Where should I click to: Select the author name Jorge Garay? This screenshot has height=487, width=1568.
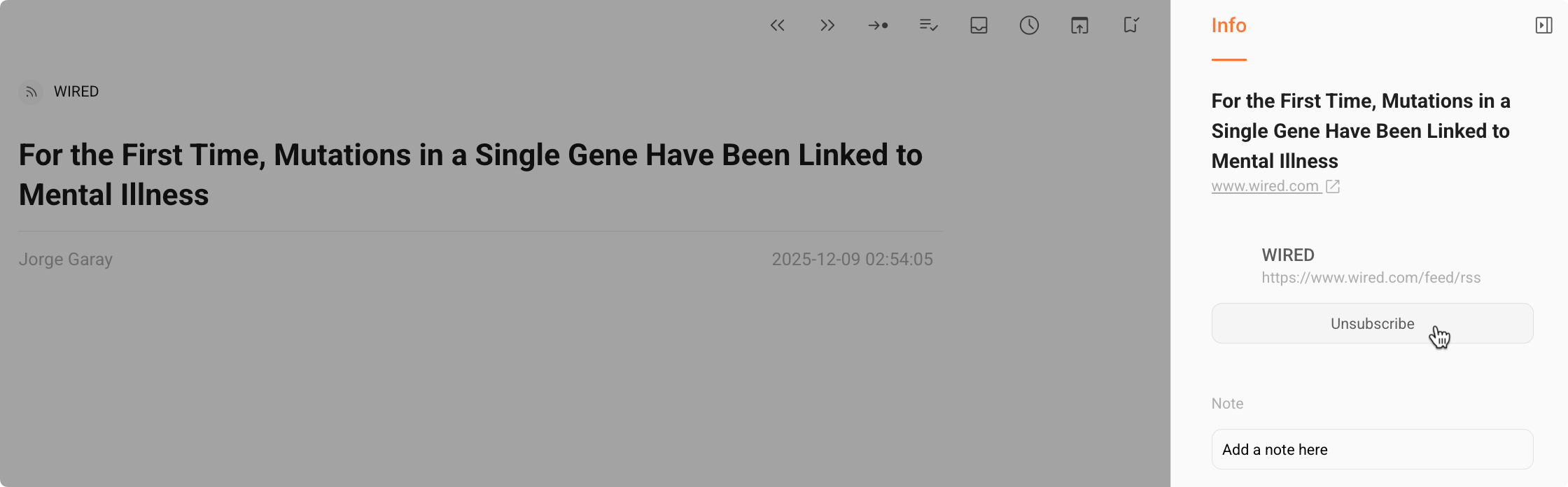click(x=65, y=259)
